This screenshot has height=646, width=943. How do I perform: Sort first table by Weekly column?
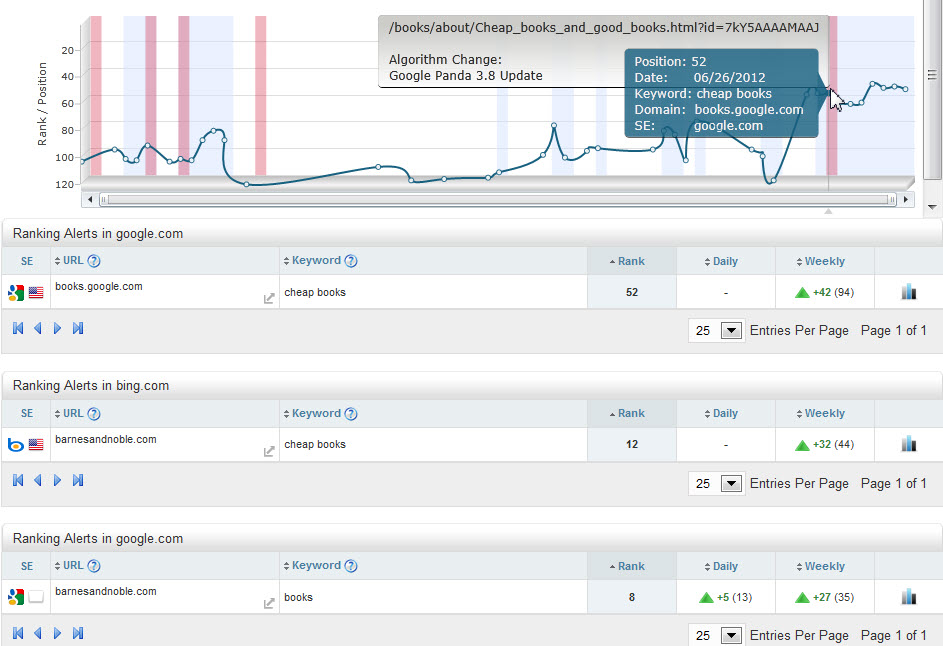click(824, 262)
